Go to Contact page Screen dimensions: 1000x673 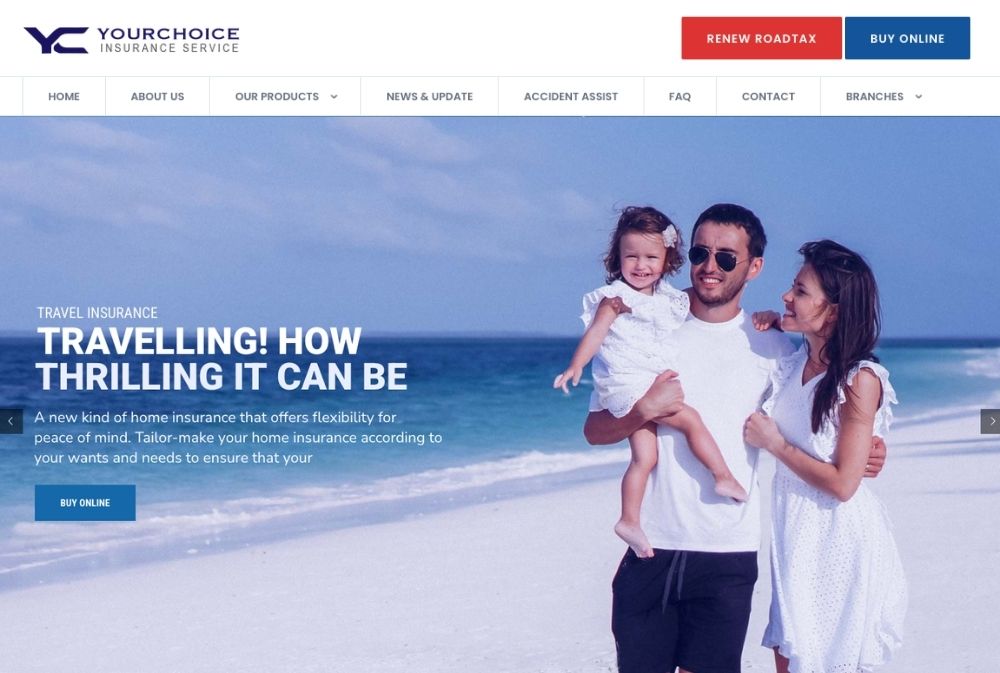point(768,96)
